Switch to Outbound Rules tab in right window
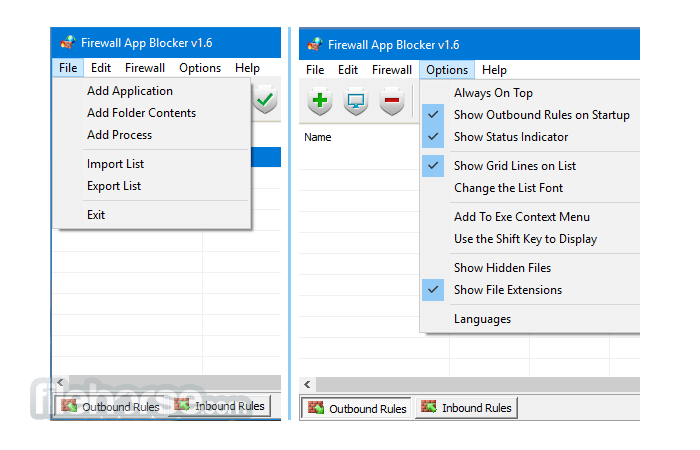 (356, 408)
